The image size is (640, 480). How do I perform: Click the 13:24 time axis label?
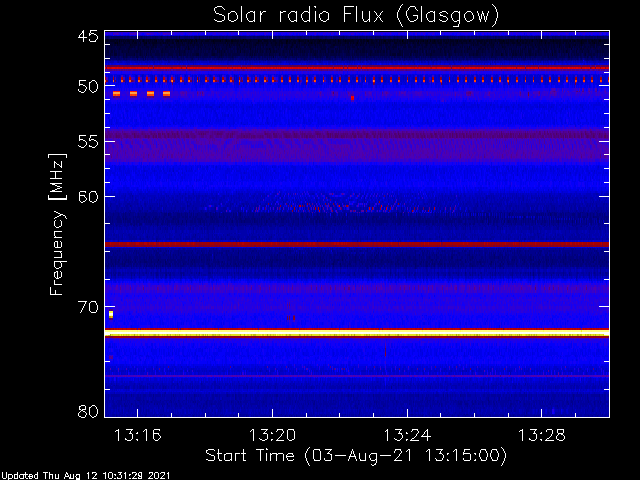click(407, 435)
